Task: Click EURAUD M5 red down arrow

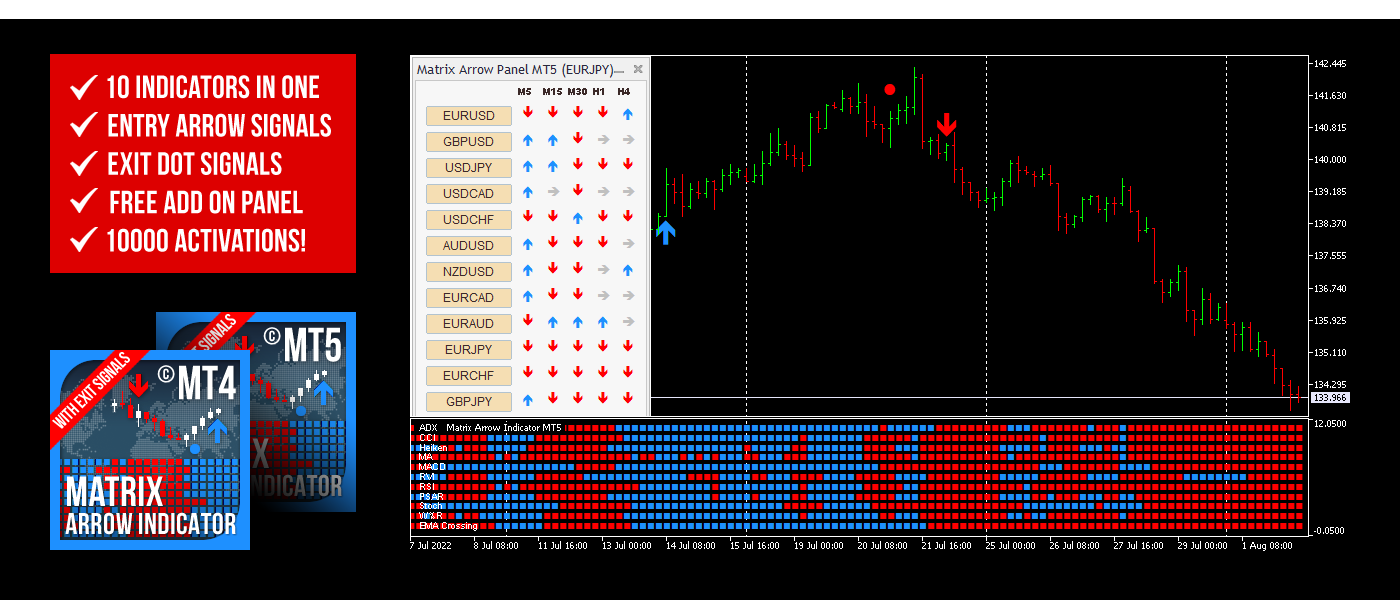Action: 527,322
